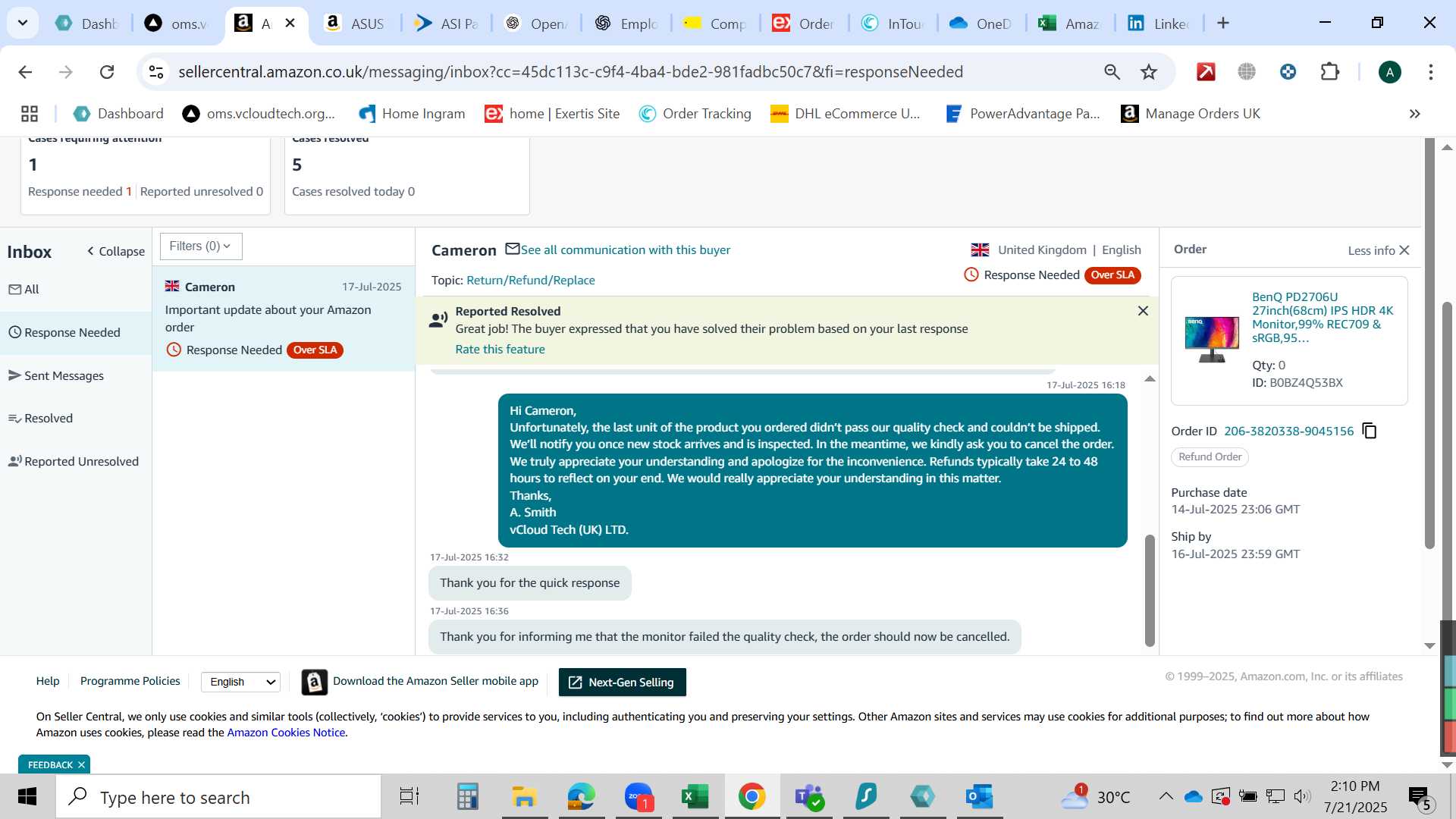The height and width of the screenshot is (819, 1456).
Task: Click Less info to hide order panel
Action: (1379, 250)
